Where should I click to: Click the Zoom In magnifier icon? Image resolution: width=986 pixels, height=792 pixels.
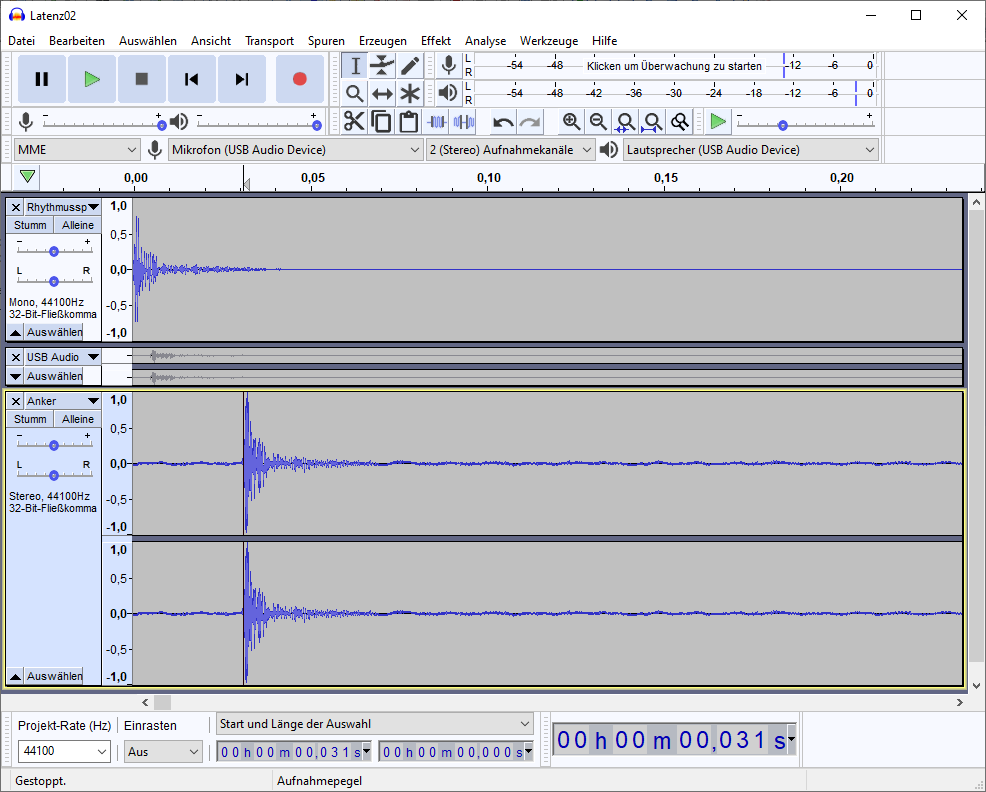pos(571,122)
